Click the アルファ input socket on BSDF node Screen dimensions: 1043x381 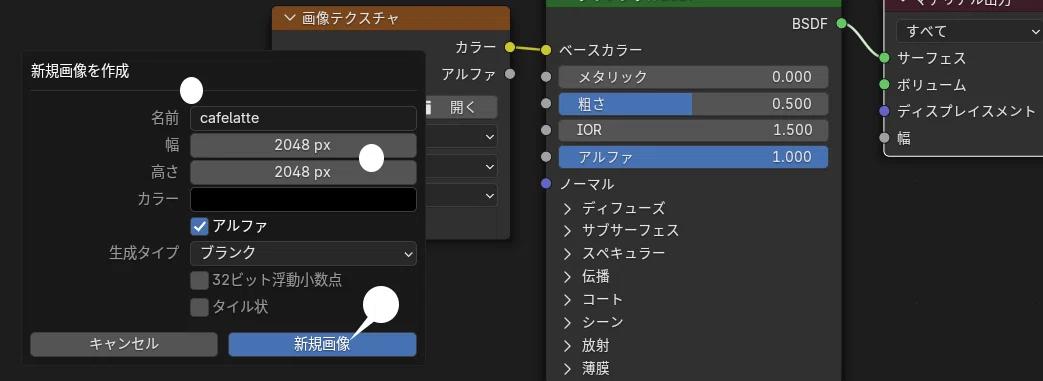[x=546, y=157]
